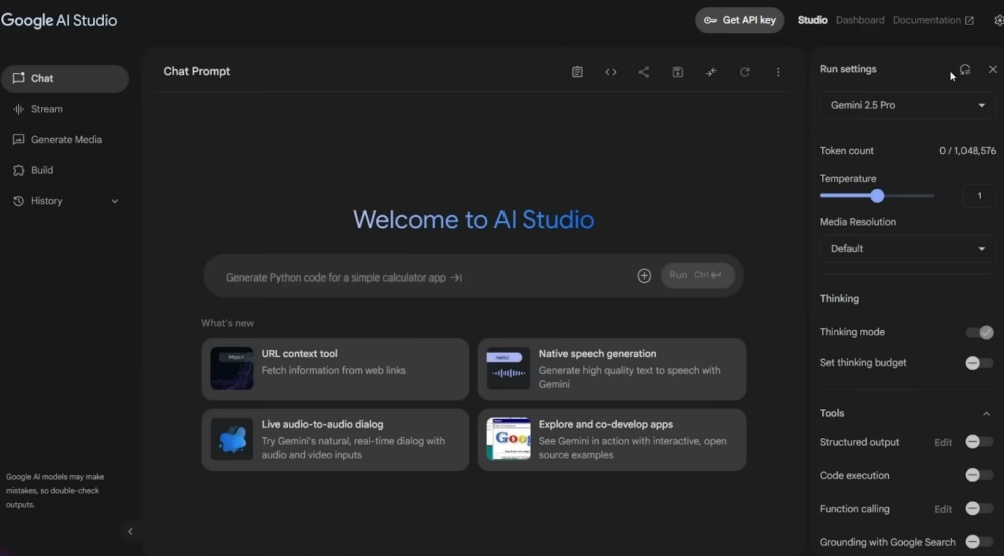Click Edit next to Structured output
This screenshot has width=1004, height=556.
pos(943,443)
